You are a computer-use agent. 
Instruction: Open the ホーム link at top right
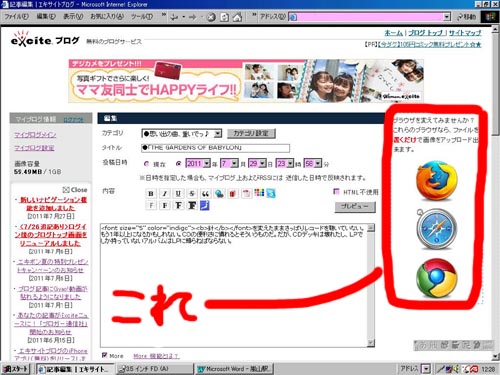pos(393,33)
